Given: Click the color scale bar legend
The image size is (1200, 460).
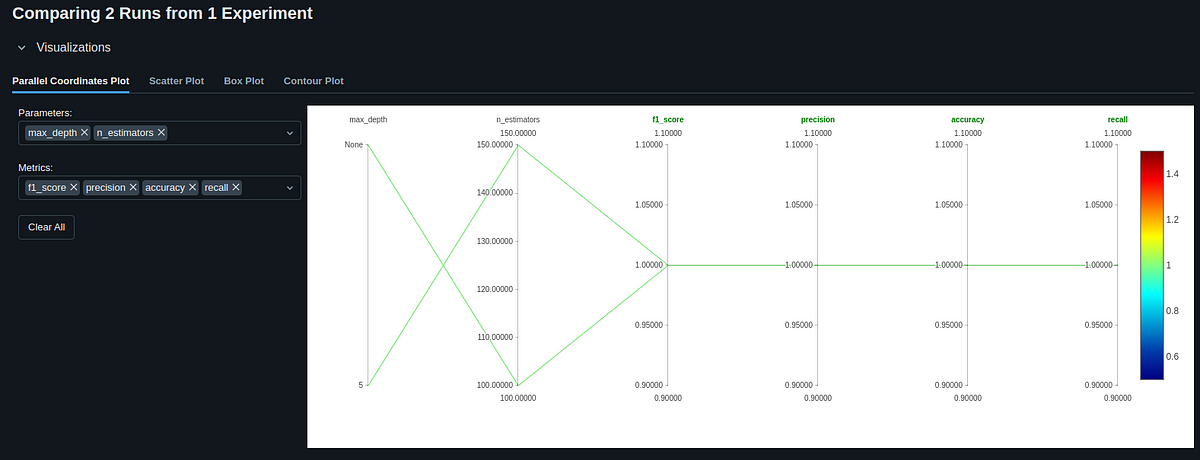Looking at the screenshot, I should pyautogui.click(x=1151, y=265).
